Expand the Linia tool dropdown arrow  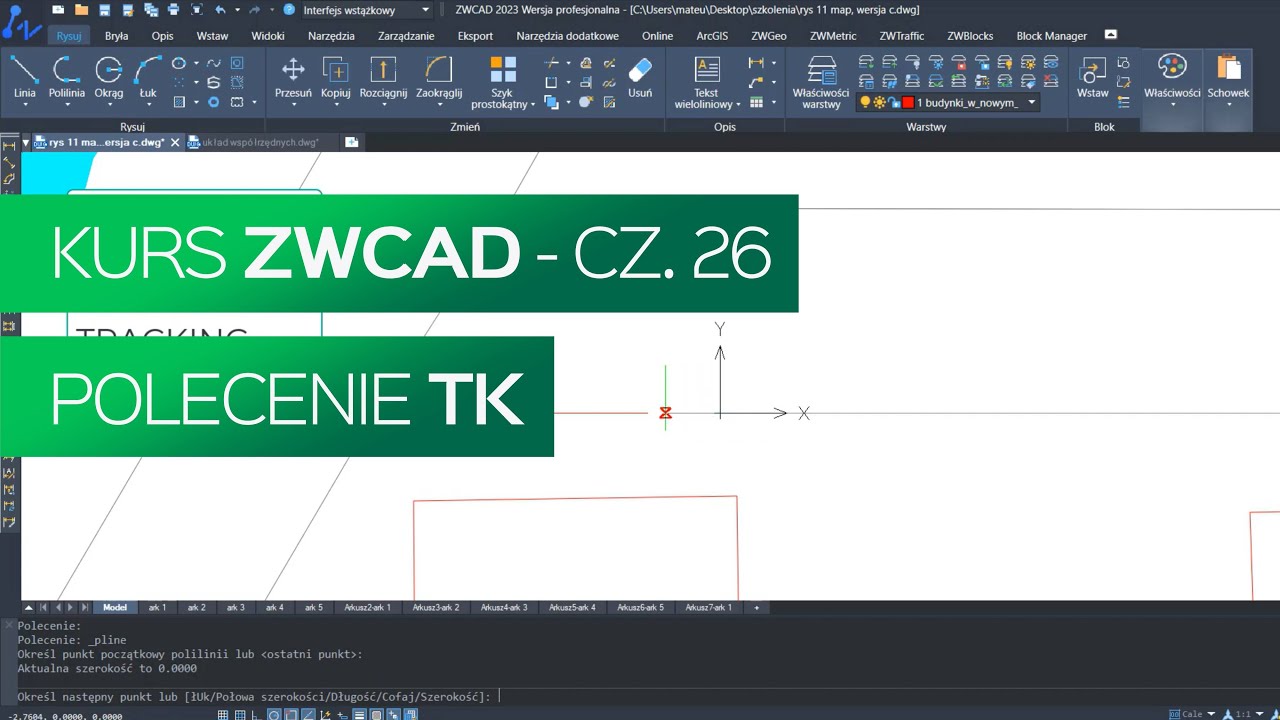[x=25, y=104]
